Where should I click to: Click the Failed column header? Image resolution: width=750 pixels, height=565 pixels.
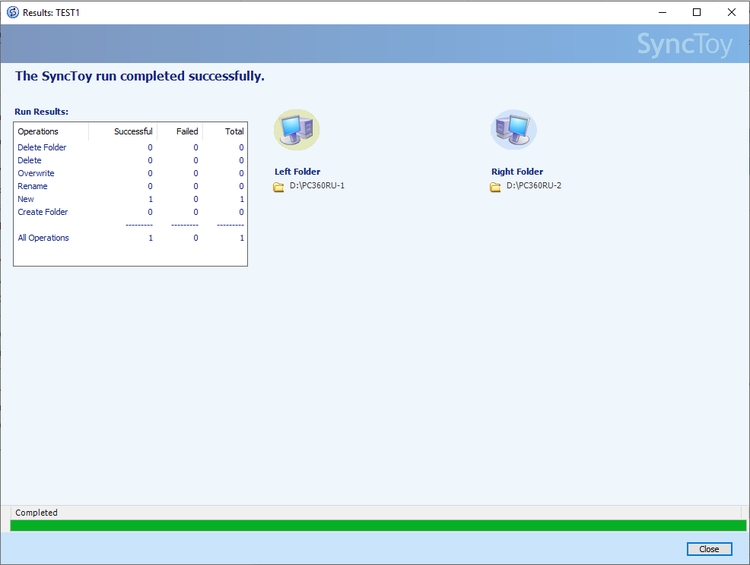(x=180, y=131)
